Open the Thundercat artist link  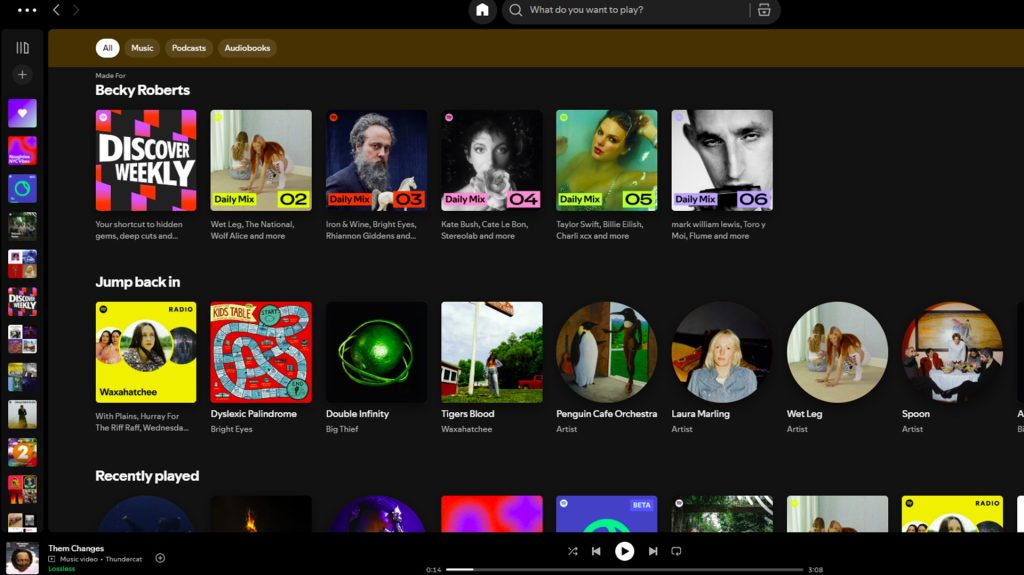(125, 559)
